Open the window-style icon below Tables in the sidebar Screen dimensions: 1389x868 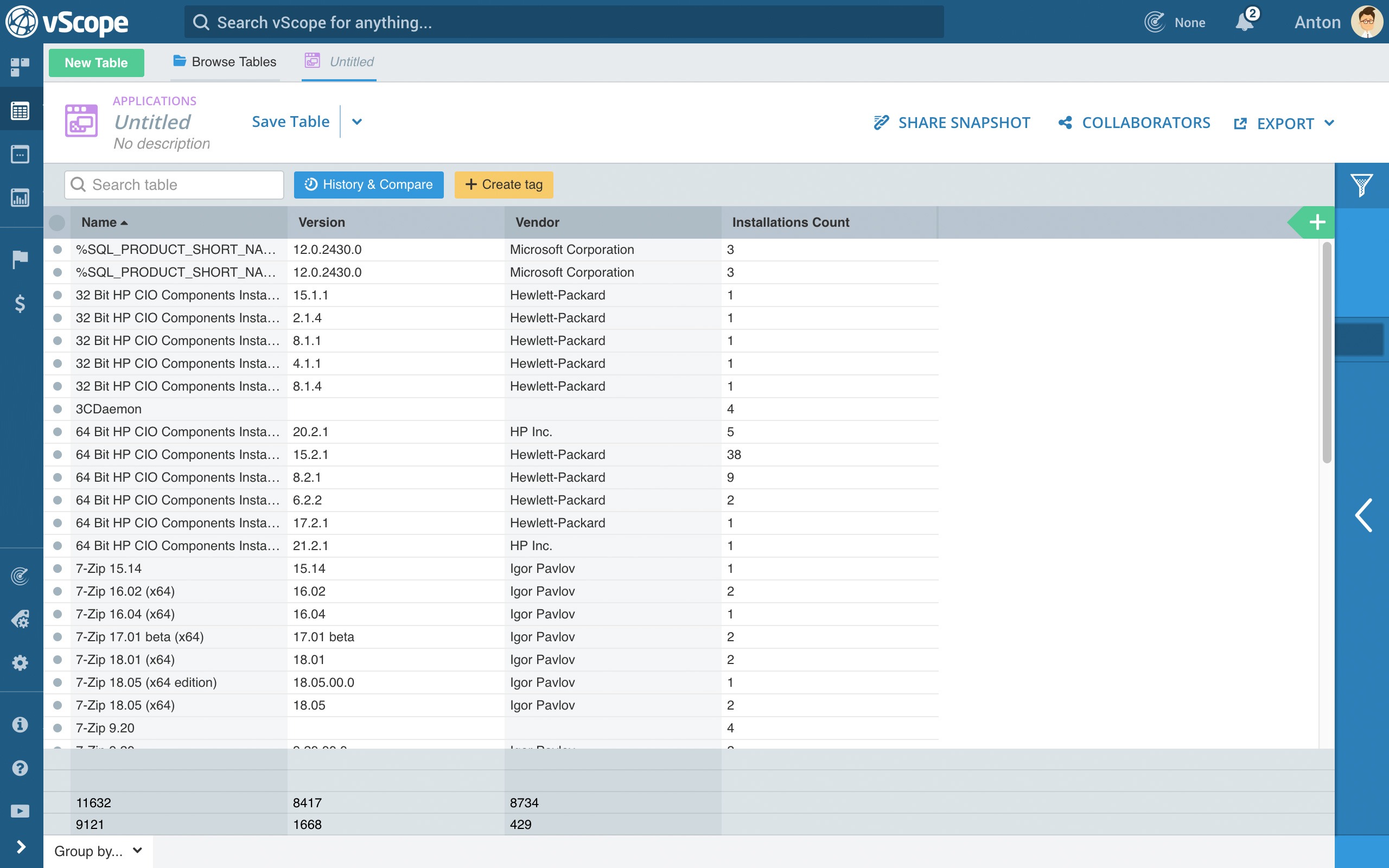[x=20, y=154]
